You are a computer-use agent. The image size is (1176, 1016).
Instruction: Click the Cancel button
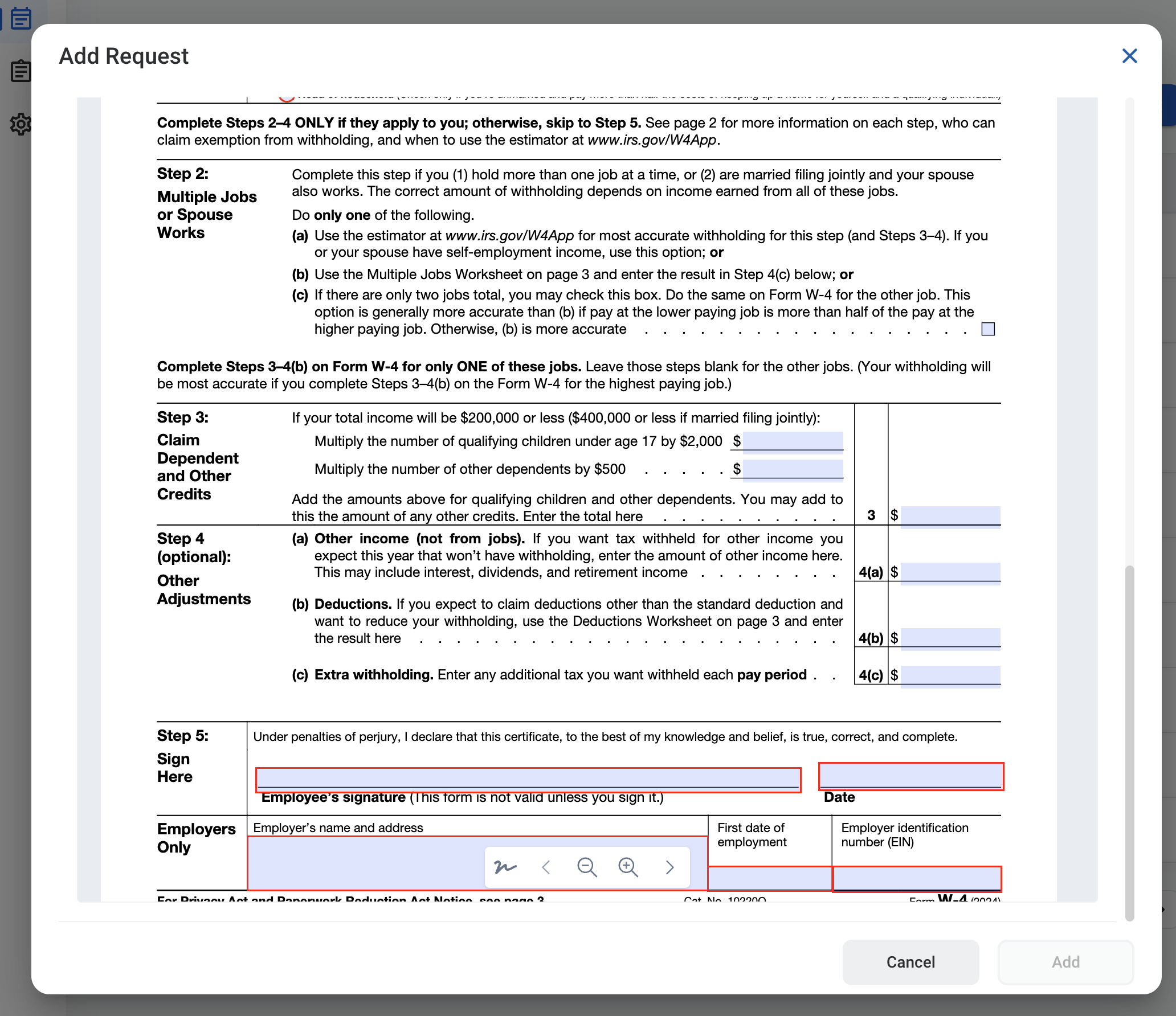(x=910, y=962)
